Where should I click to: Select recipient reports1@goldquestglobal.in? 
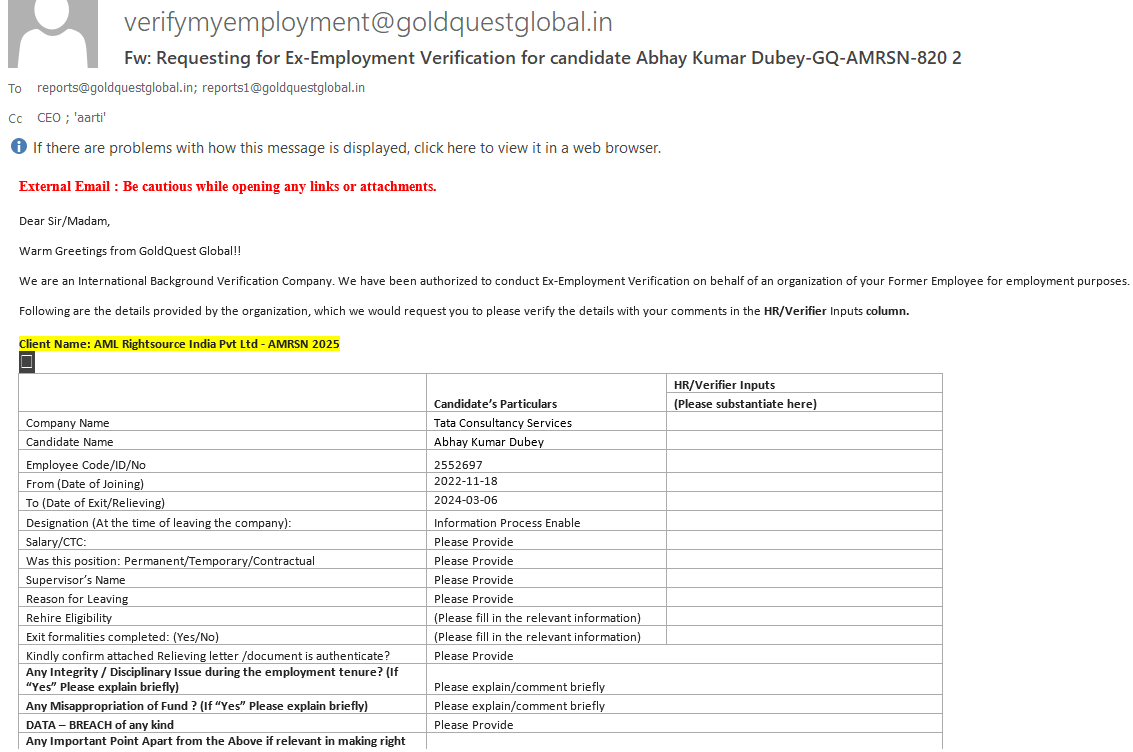tap(283, 87)
